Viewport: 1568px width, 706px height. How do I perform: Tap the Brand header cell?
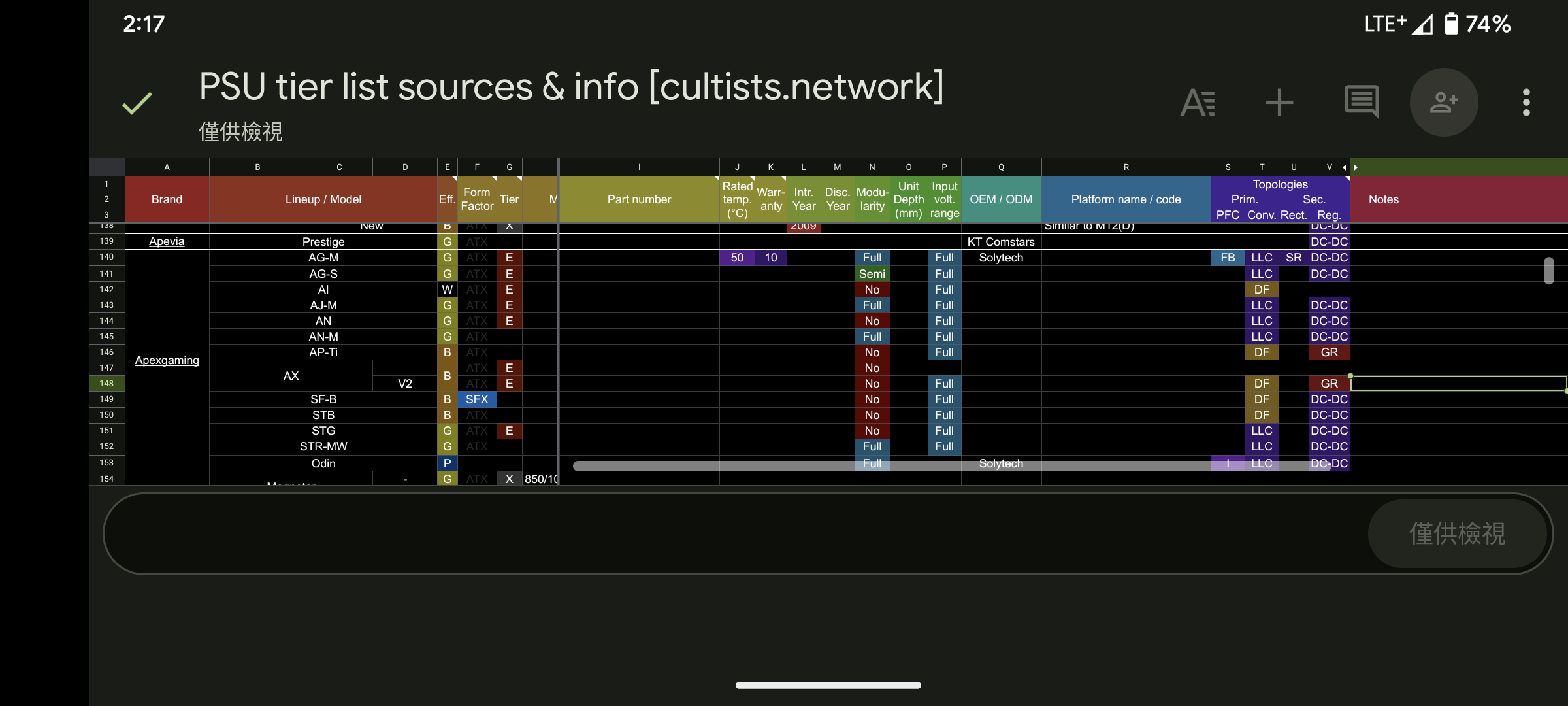tap(167, 199)
